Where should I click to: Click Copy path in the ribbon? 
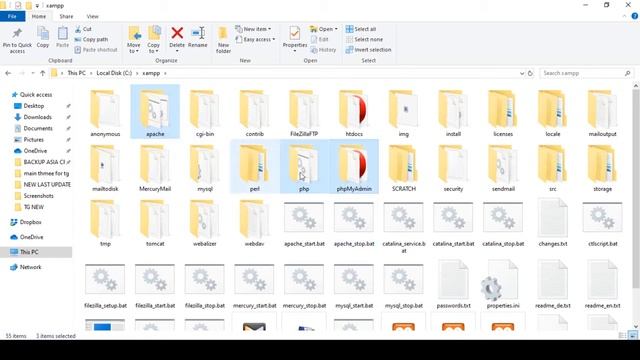[x=91, y=40]
